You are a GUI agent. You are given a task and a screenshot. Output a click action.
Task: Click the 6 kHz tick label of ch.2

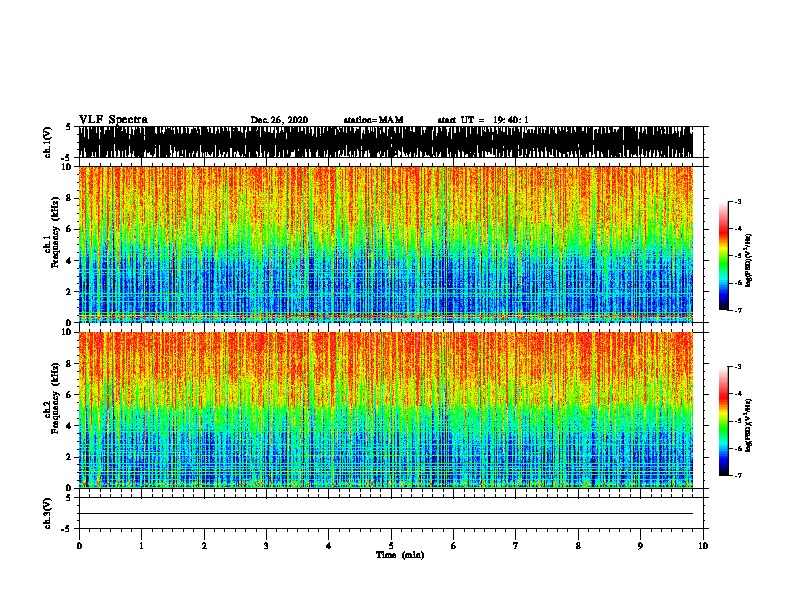[x=70, y=394]
